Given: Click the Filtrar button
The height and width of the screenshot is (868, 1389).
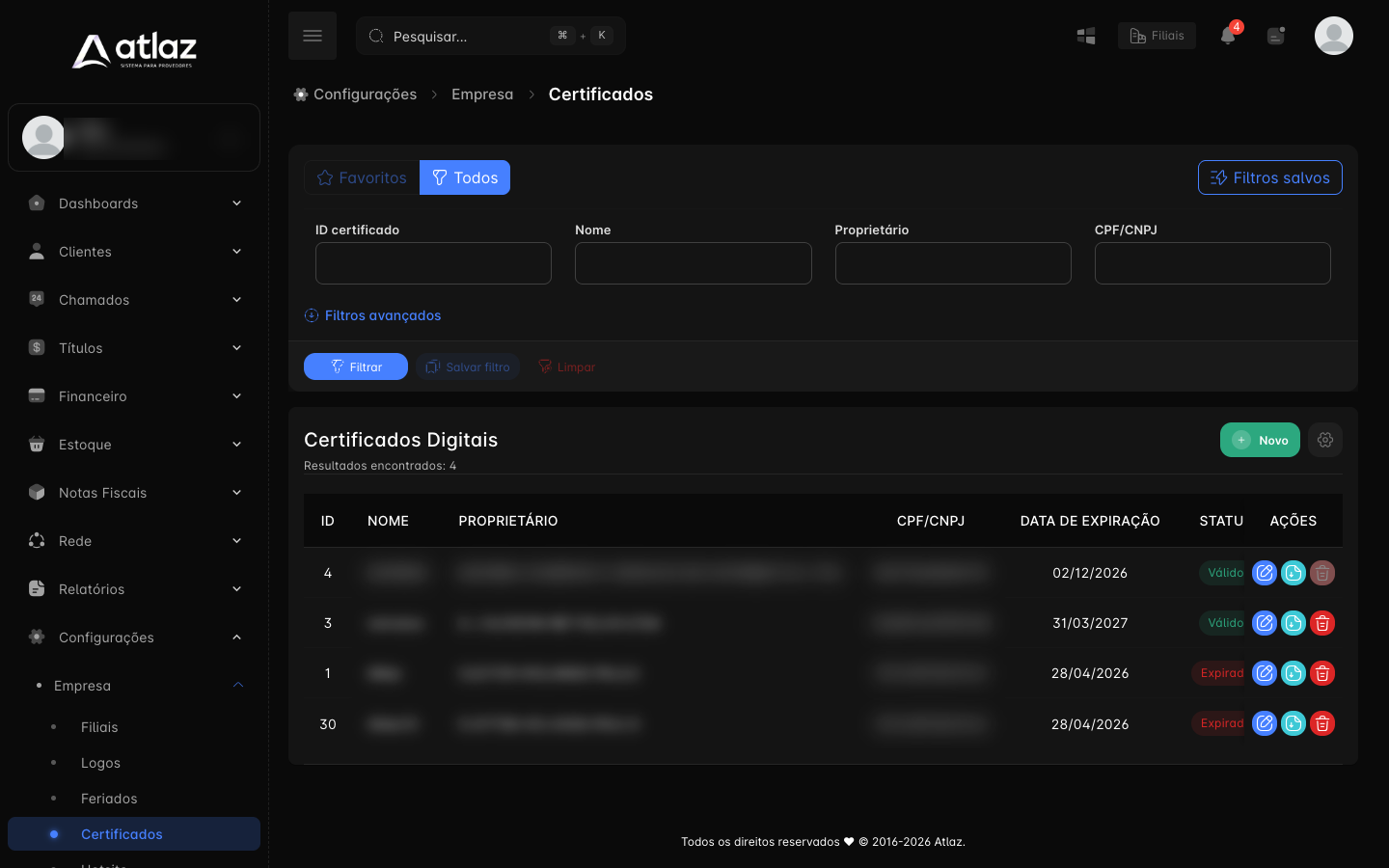Looking at the screenshot, I should tap(356, 366).
